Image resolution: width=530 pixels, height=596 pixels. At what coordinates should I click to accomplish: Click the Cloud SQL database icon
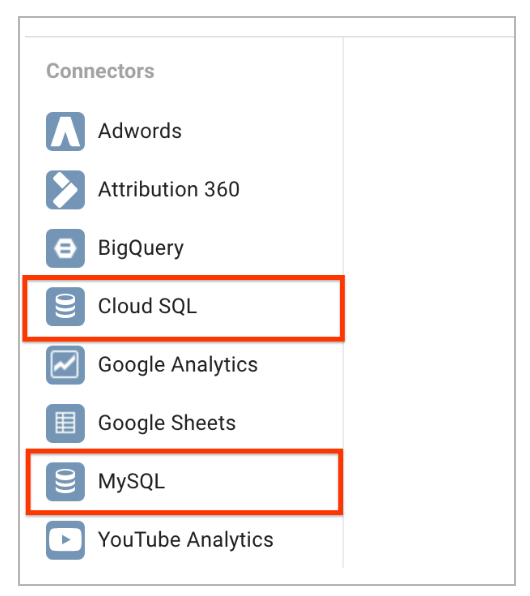[x=65, y=306]
